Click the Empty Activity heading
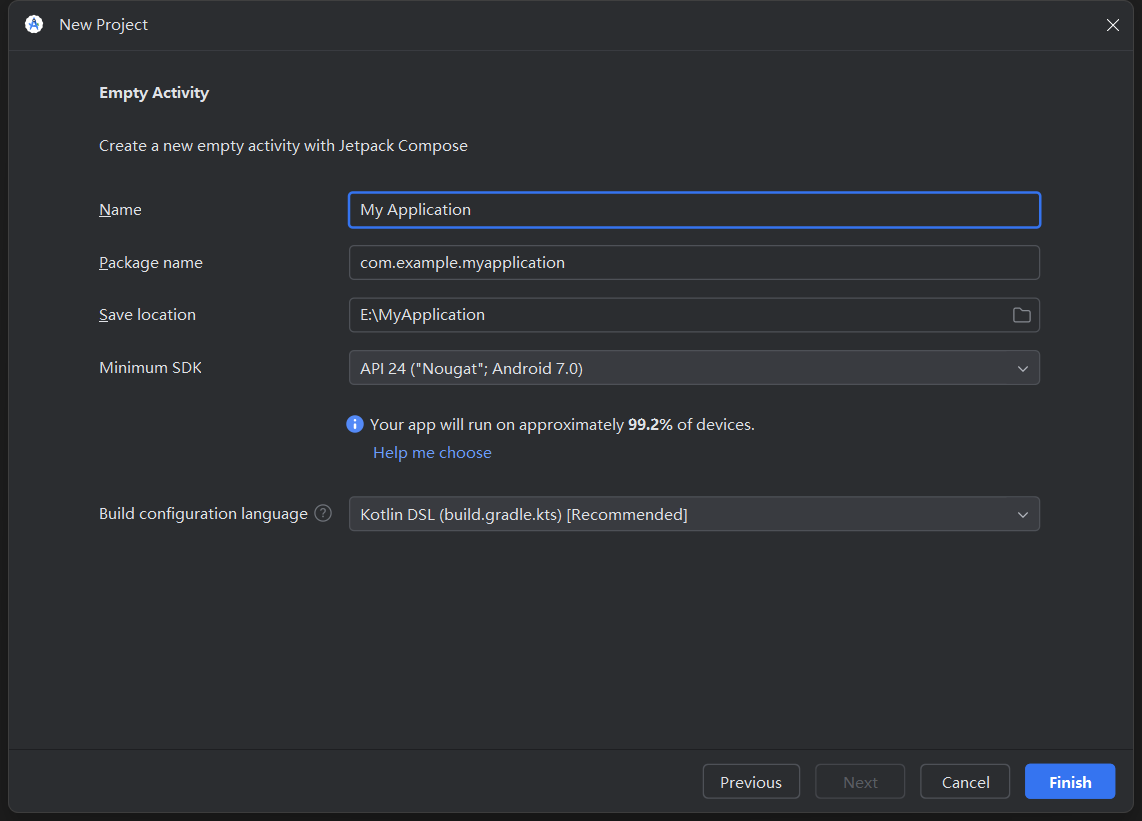 point(154,93)
